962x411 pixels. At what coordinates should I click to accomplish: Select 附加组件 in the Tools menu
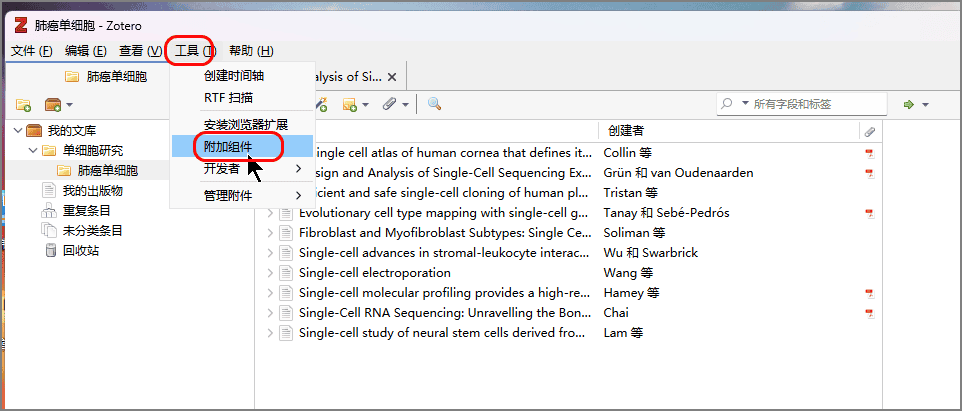click(228, 146)
